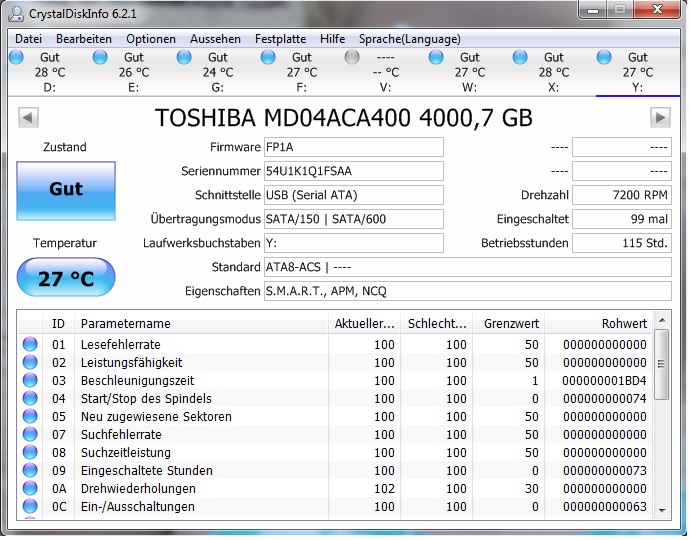
Task: Click the Übertragungsmodus field SATA/150 | SATA/600
Action: point(353,219)
